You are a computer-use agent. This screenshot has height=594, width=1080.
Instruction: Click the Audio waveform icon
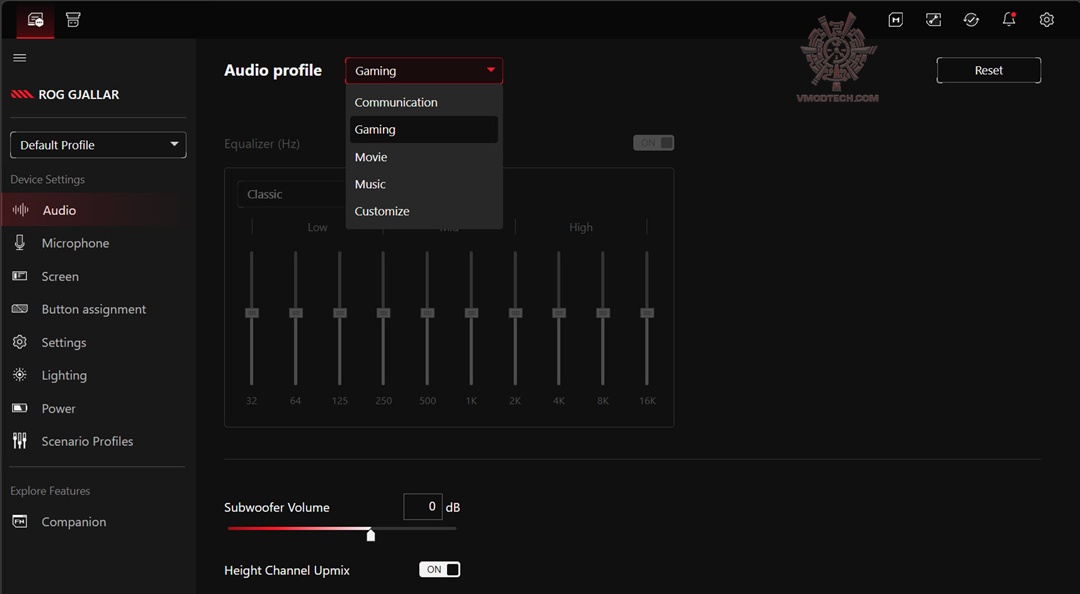(x=21, y=210)
